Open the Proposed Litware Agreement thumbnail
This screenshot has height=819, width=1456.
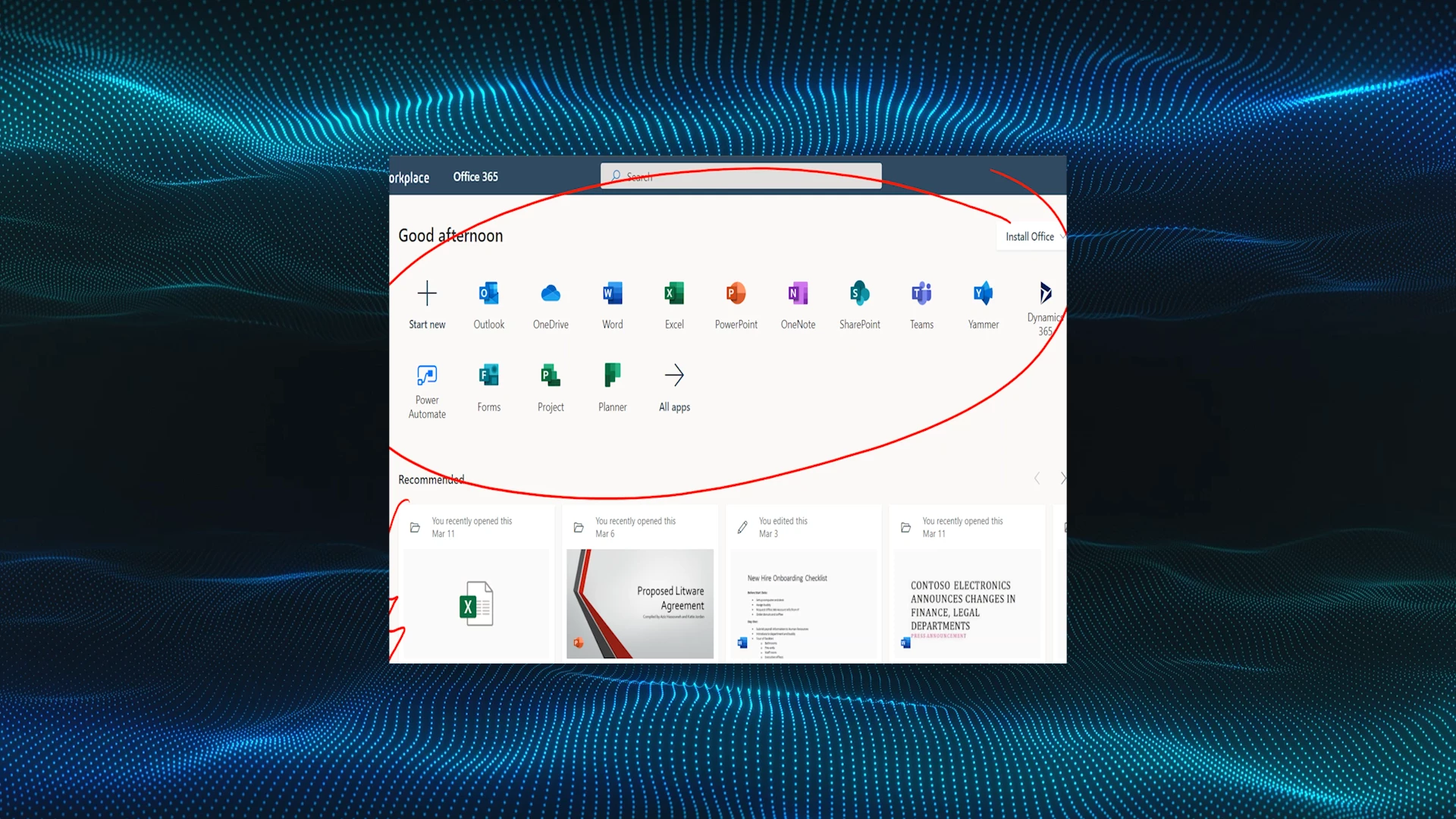point(639,604)
